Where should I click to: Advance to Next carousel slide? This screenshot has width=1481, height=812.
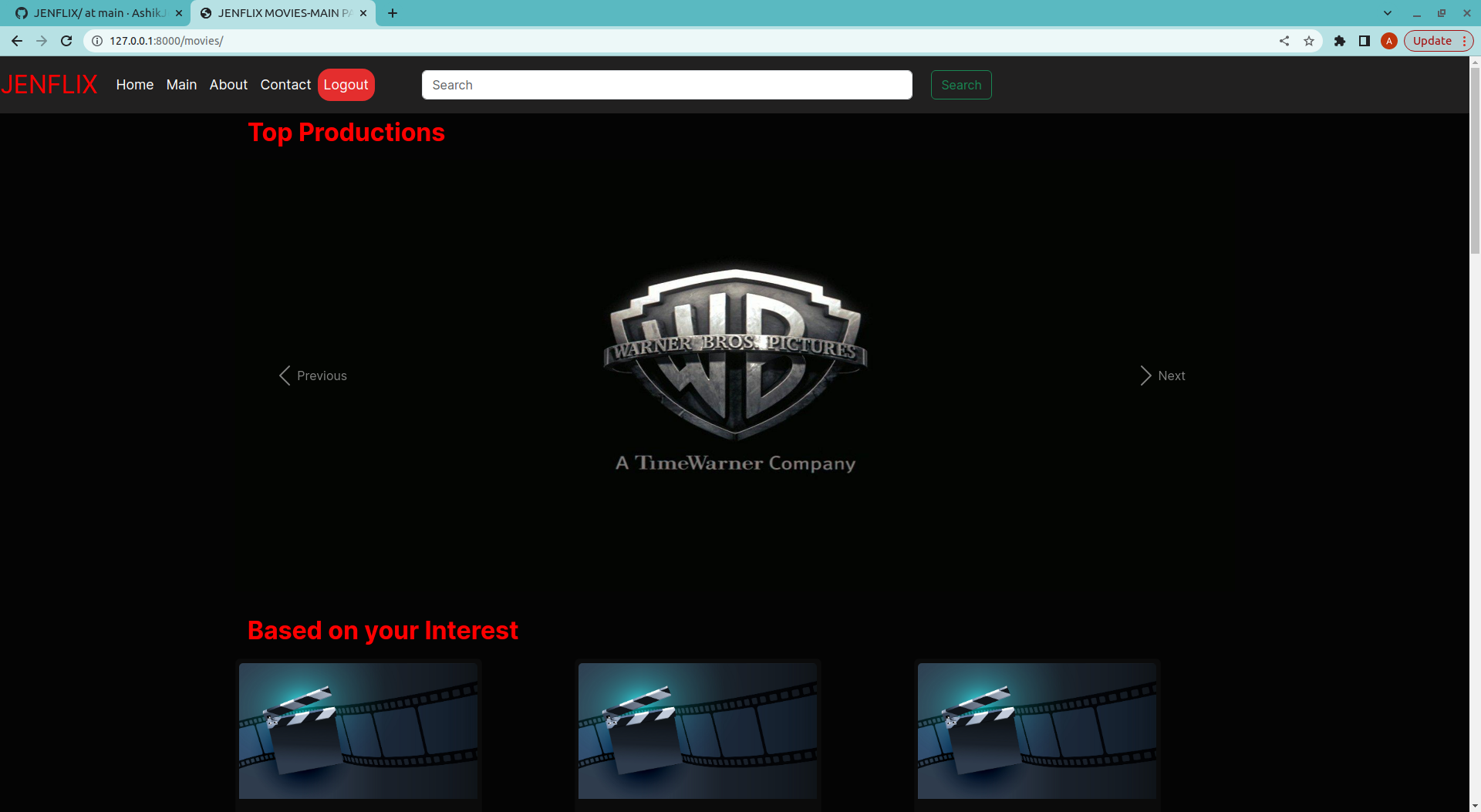[x=1162, y=376]
